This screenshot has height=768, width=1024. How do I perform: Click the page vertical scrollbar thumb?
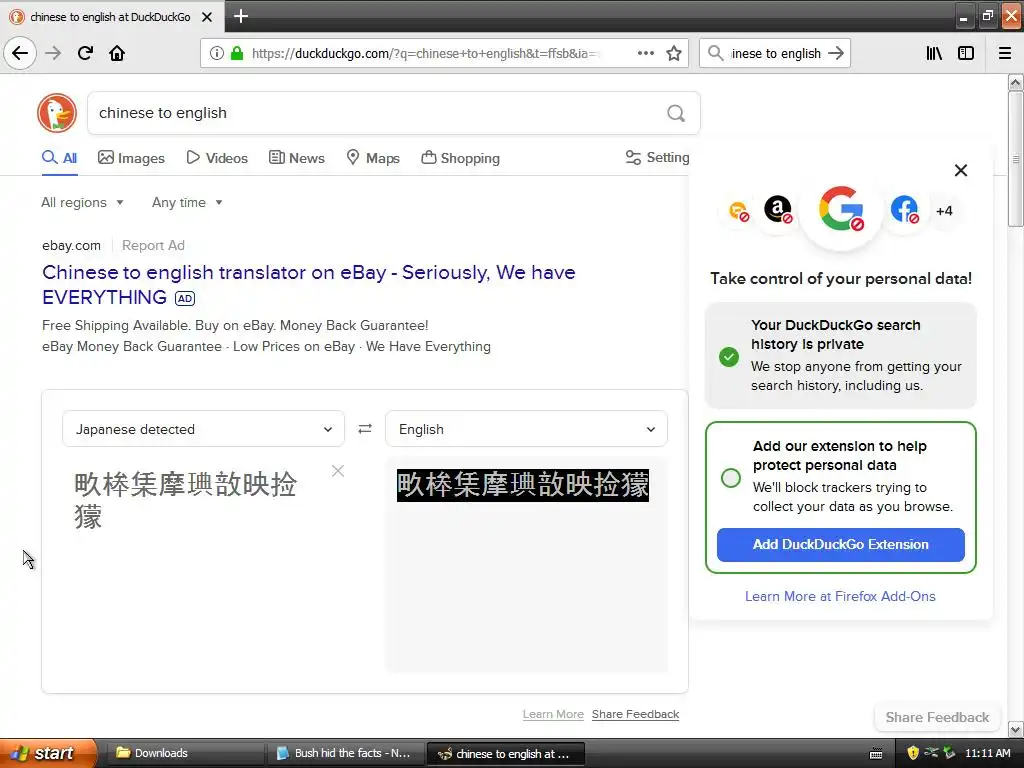click(1015, 159)
